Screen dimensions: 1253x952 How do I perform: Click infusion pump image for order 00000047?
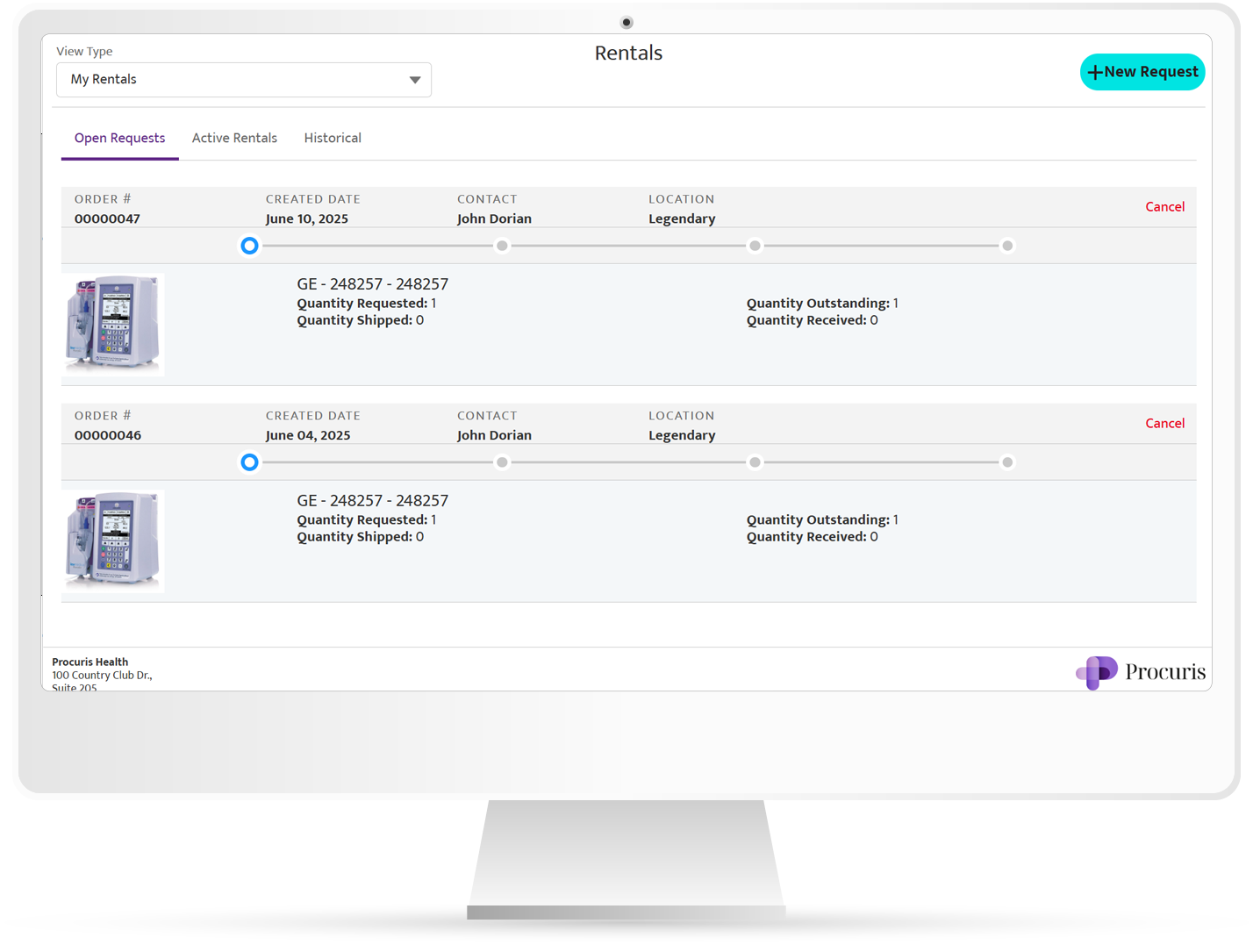click(113, 325)
